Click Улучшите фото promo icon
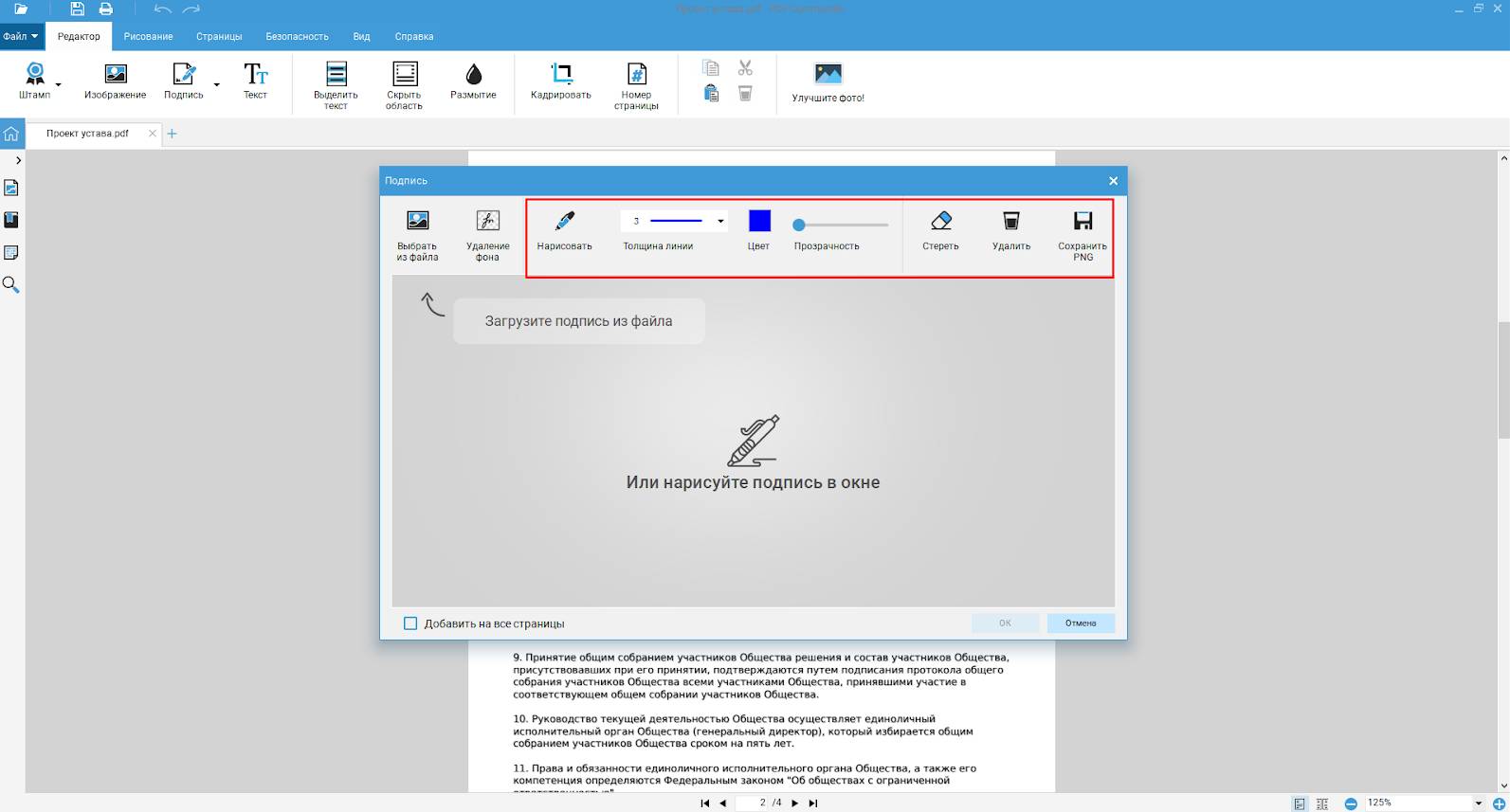Screen dimensions: 1510x812 [x=828, y=82]
